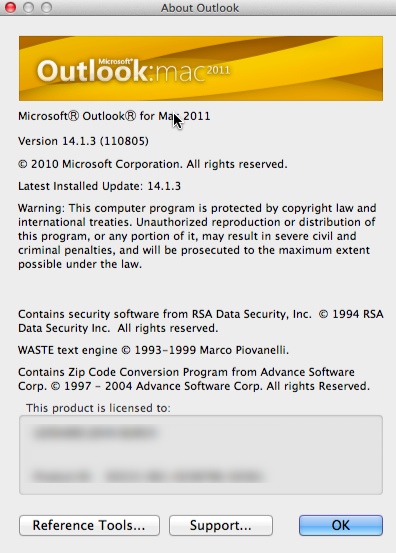Open the Support... dialog

(x=221, y=525)
